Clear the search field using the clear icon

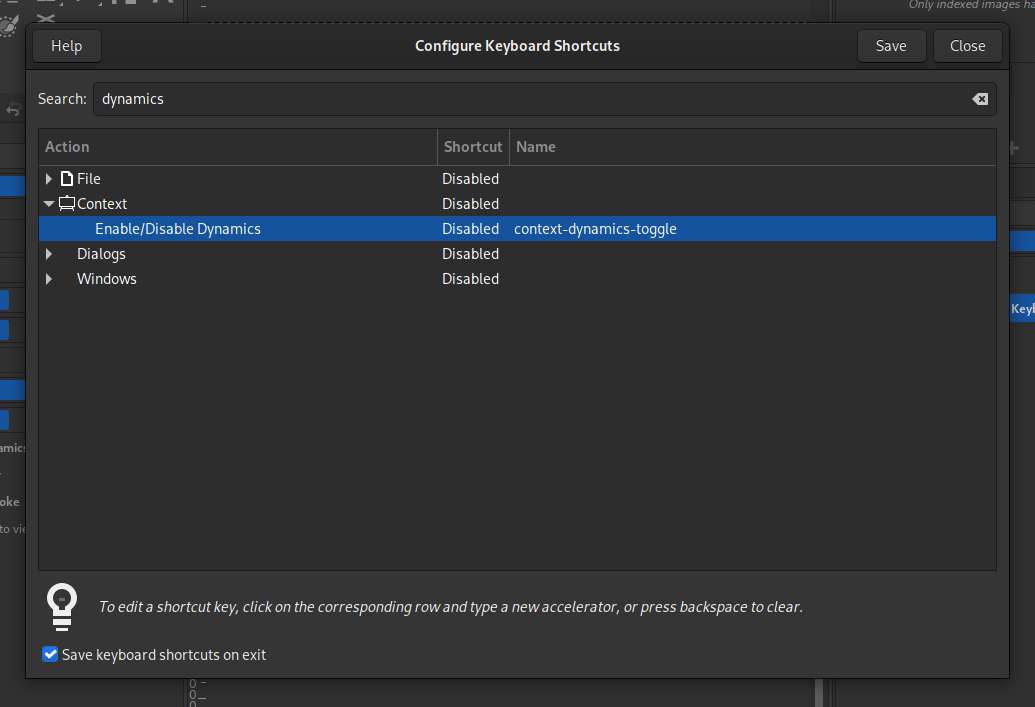coord(980,98)
